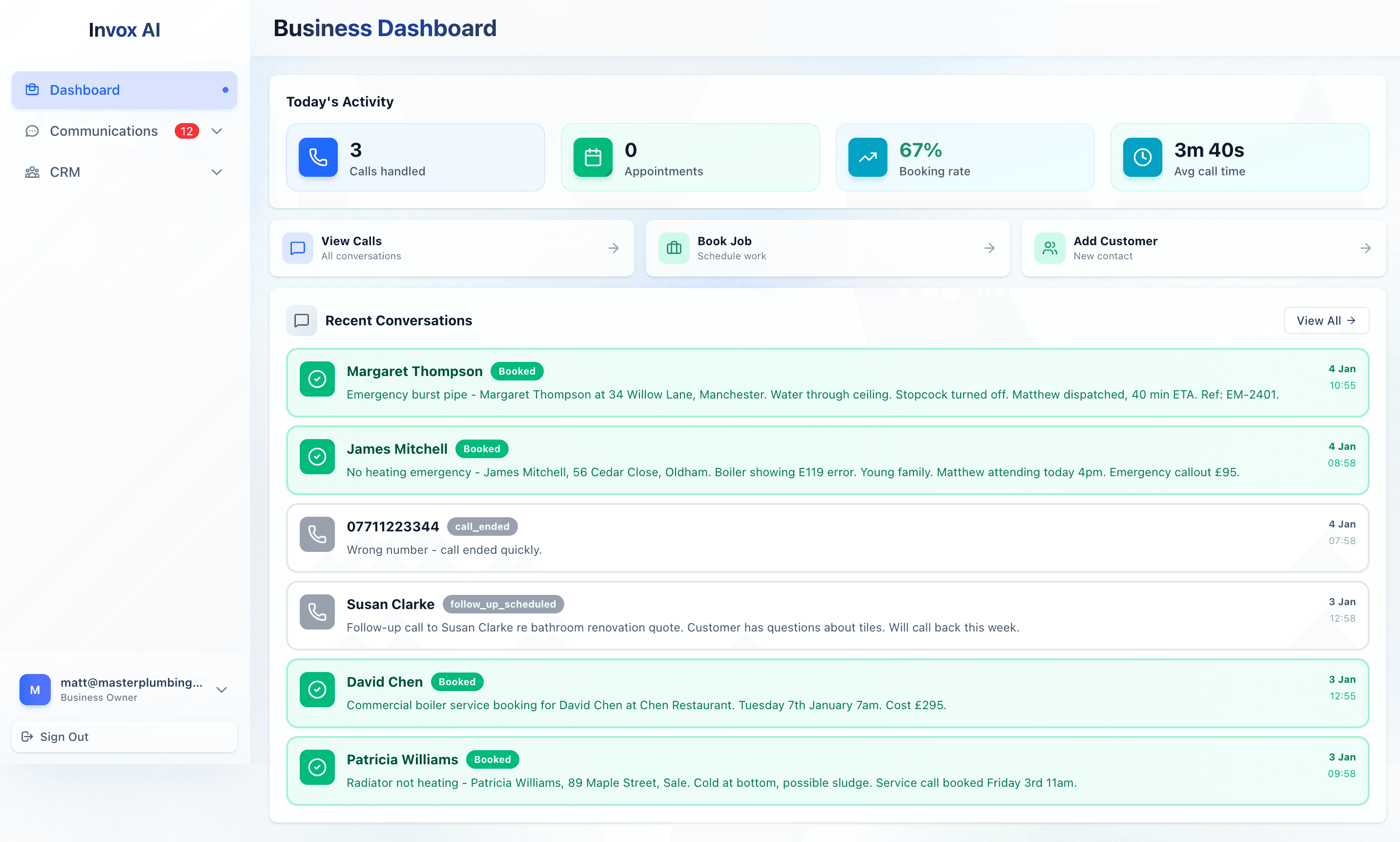Click the View All conversations button
Image resolution: width=1400 pixels, height=842 pixels.
1326,320
